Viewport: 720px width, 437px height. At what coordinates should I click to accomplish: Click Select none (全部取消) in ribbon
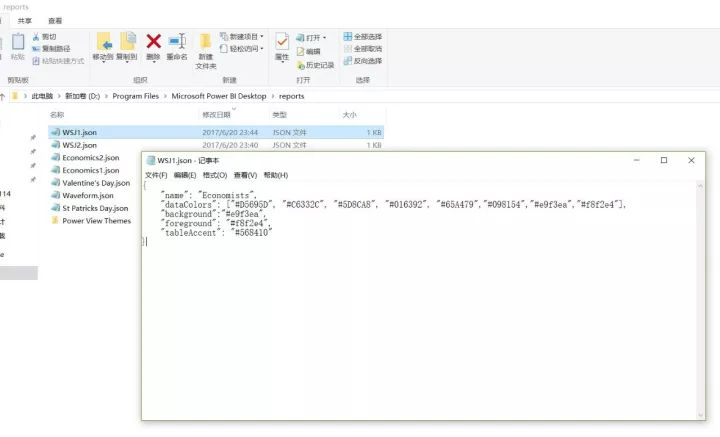(363, 49)
